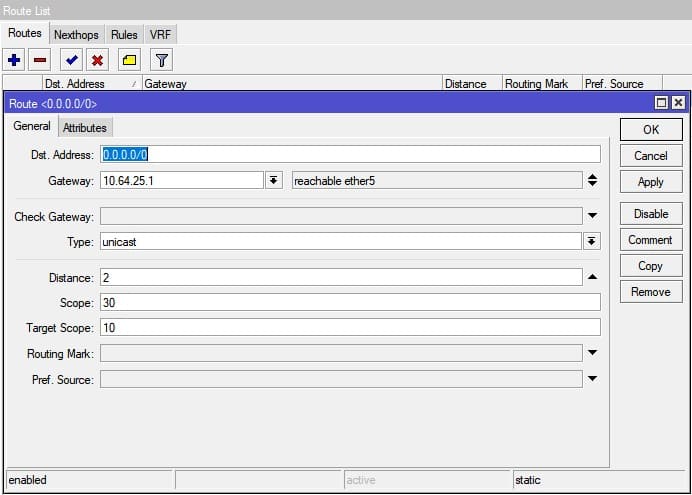Collapse the Distance field arrow
Viewport: 692px width, 495px height.
(x=592, y=277)
